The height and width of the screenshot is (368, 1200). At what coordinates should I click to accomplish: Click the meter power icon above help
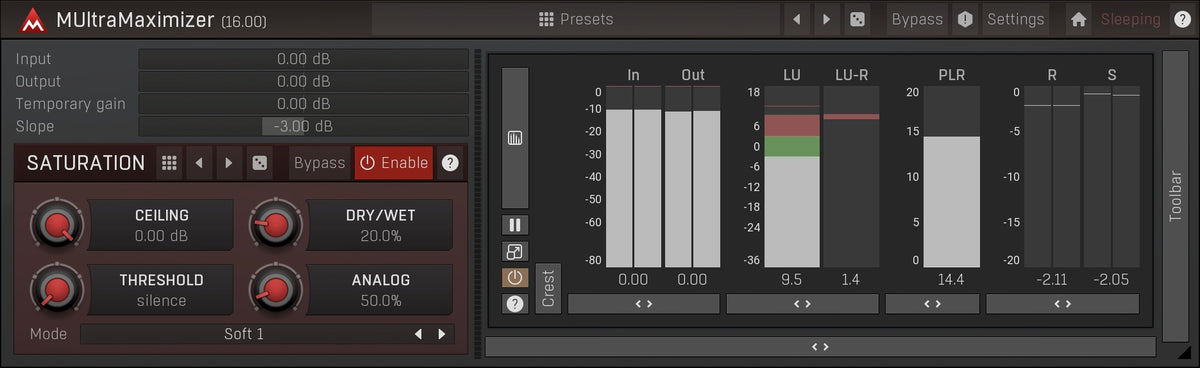516,278
